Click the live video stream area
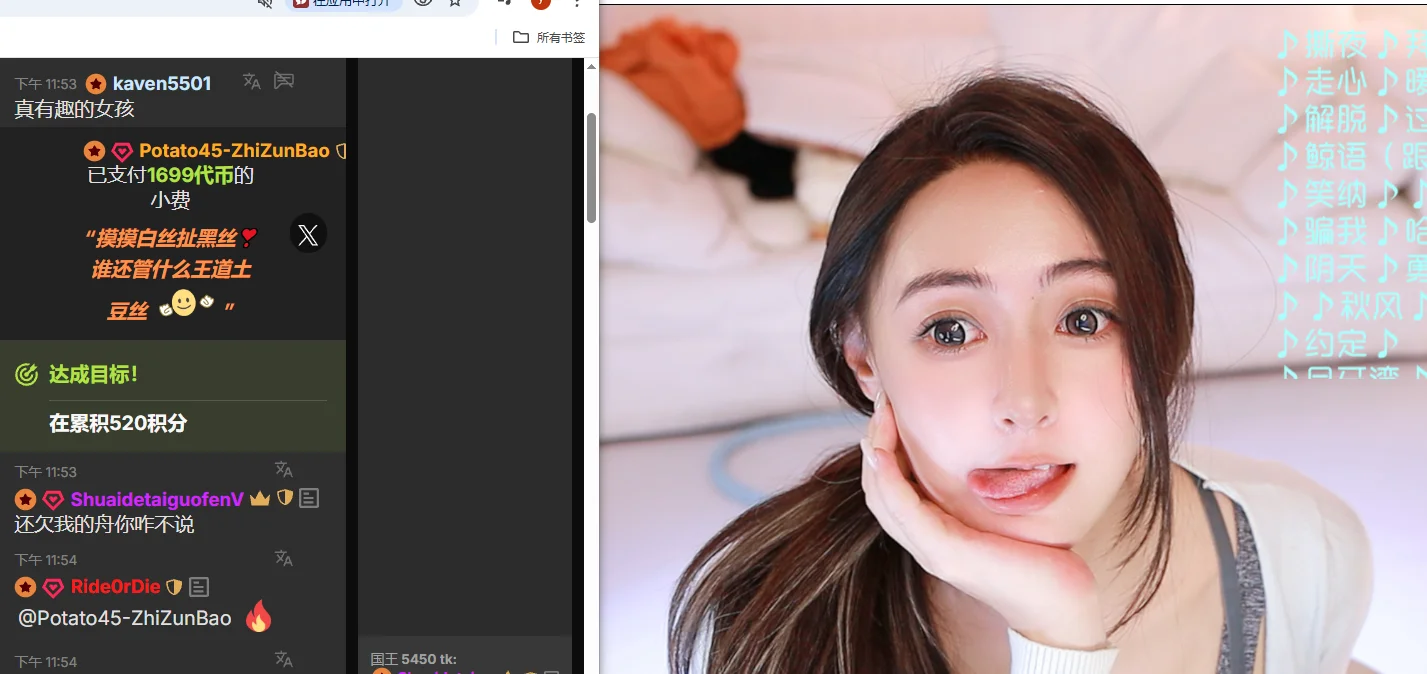The image size is (1427, 674). [x=1013, y=340]
